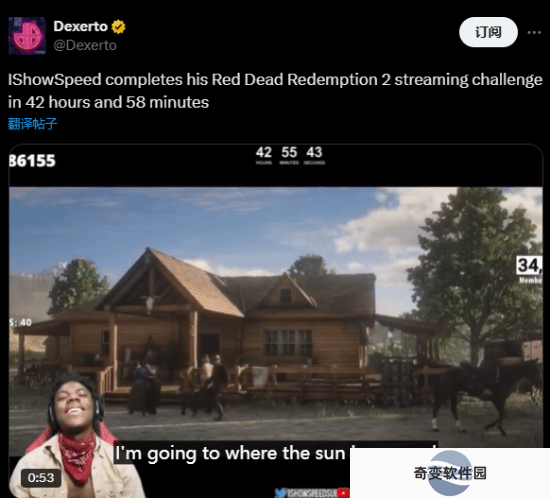Click the bull skull above the cabin porch

[150, 303]
